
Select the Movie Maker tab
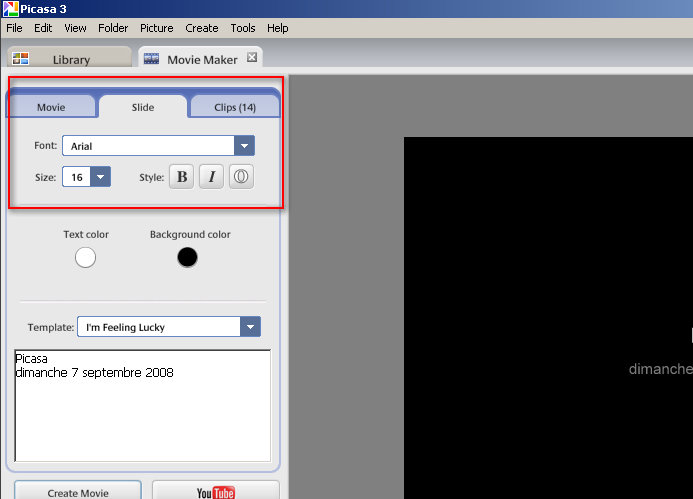pyautogui.click(x=202, y=59)
